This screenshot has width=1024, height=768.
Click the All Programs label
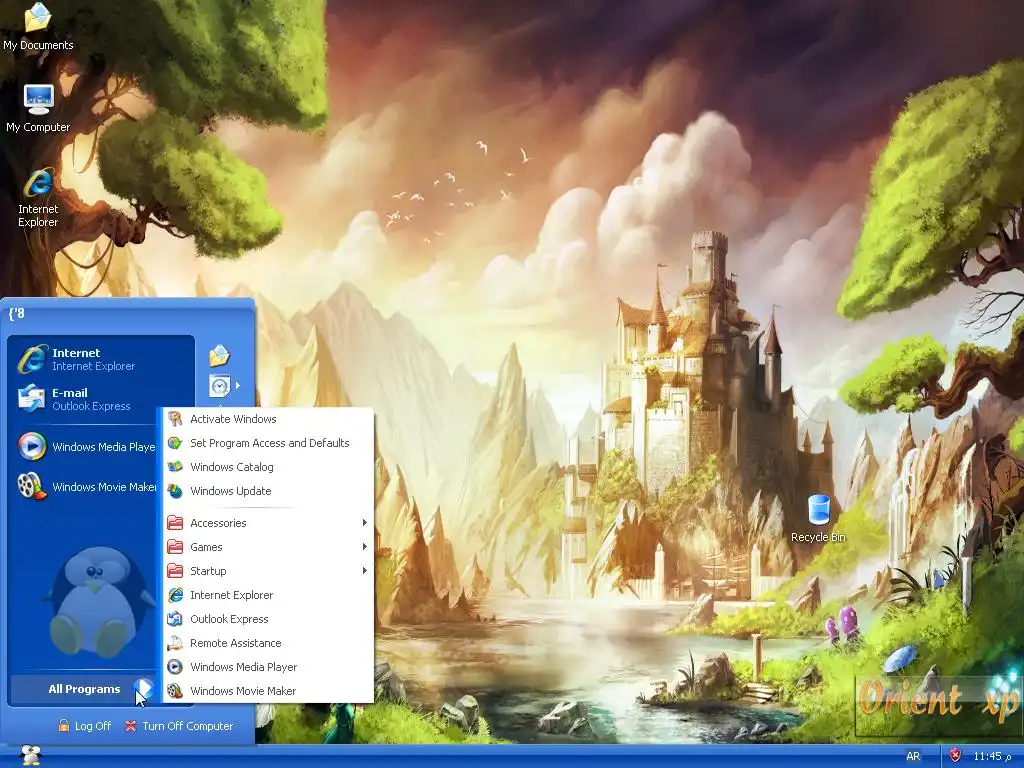(x=84, y=689)
